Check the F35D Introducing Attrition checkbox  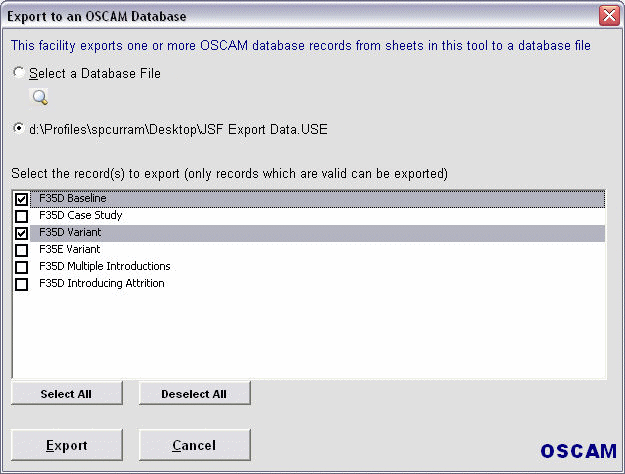[22, 284]
